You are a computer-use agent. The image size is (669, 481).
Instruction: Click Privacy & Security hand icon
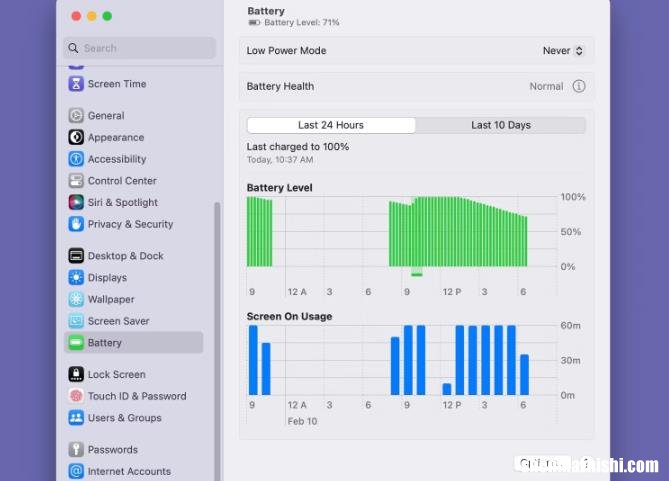76,224
